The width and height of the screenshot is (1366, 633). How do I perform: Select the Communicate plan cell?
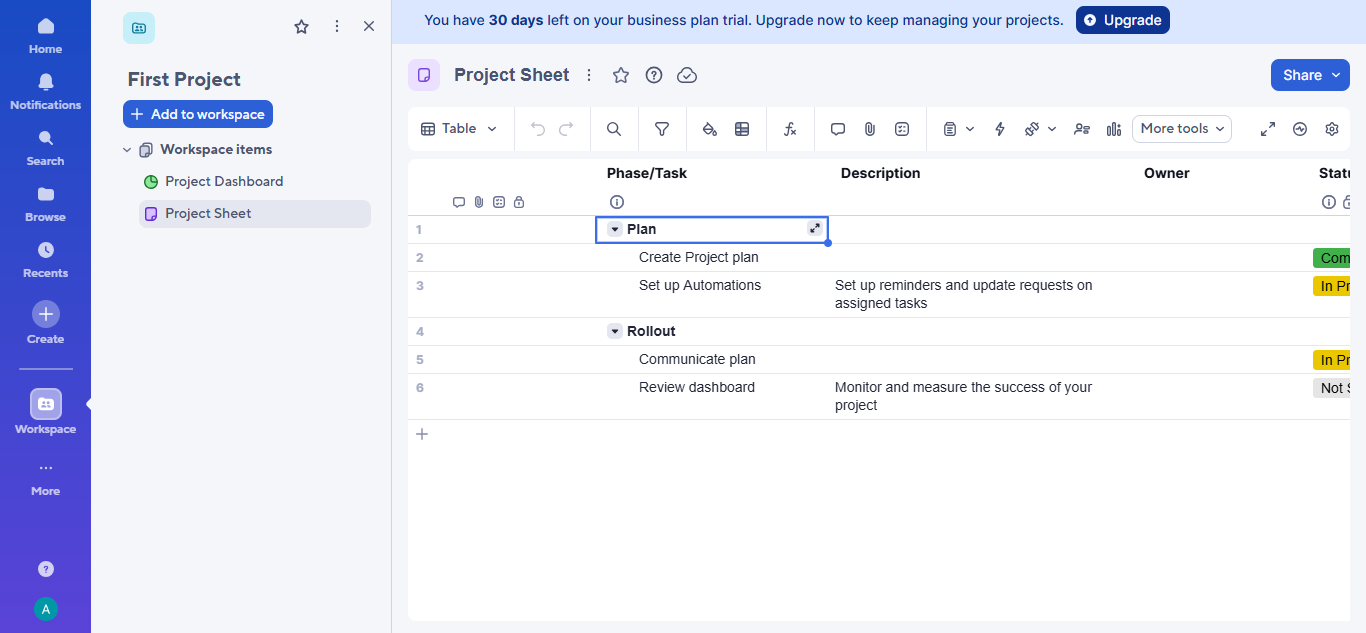click(713, 360)
